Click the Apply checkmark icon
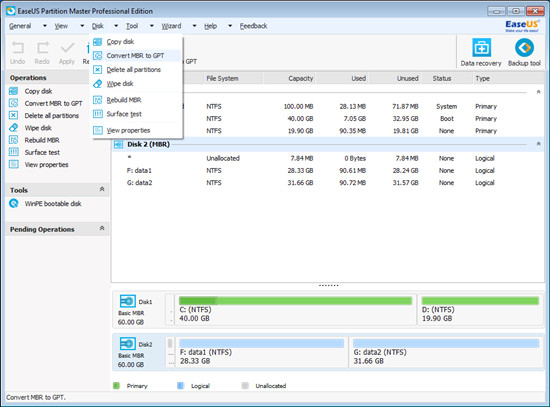550x407 pixels. (67, 48)
